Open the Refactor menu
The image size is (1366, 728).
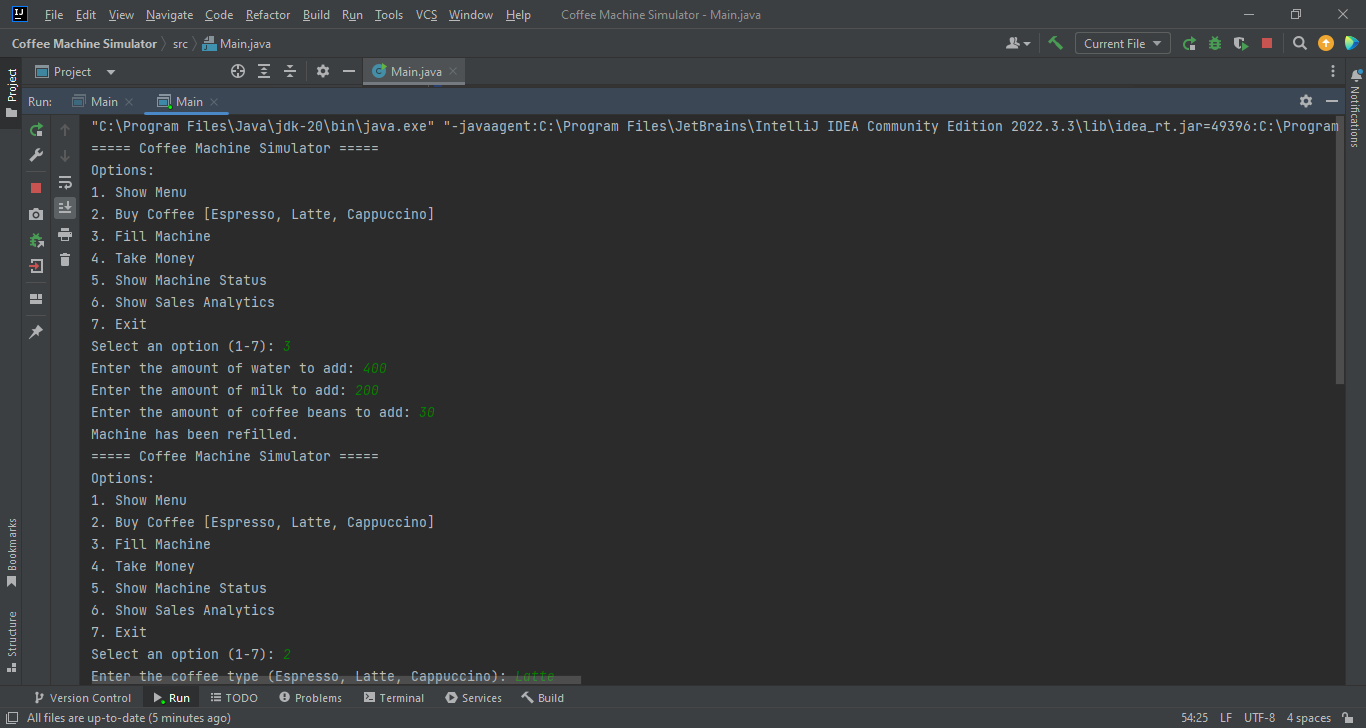tap(267, 14)
